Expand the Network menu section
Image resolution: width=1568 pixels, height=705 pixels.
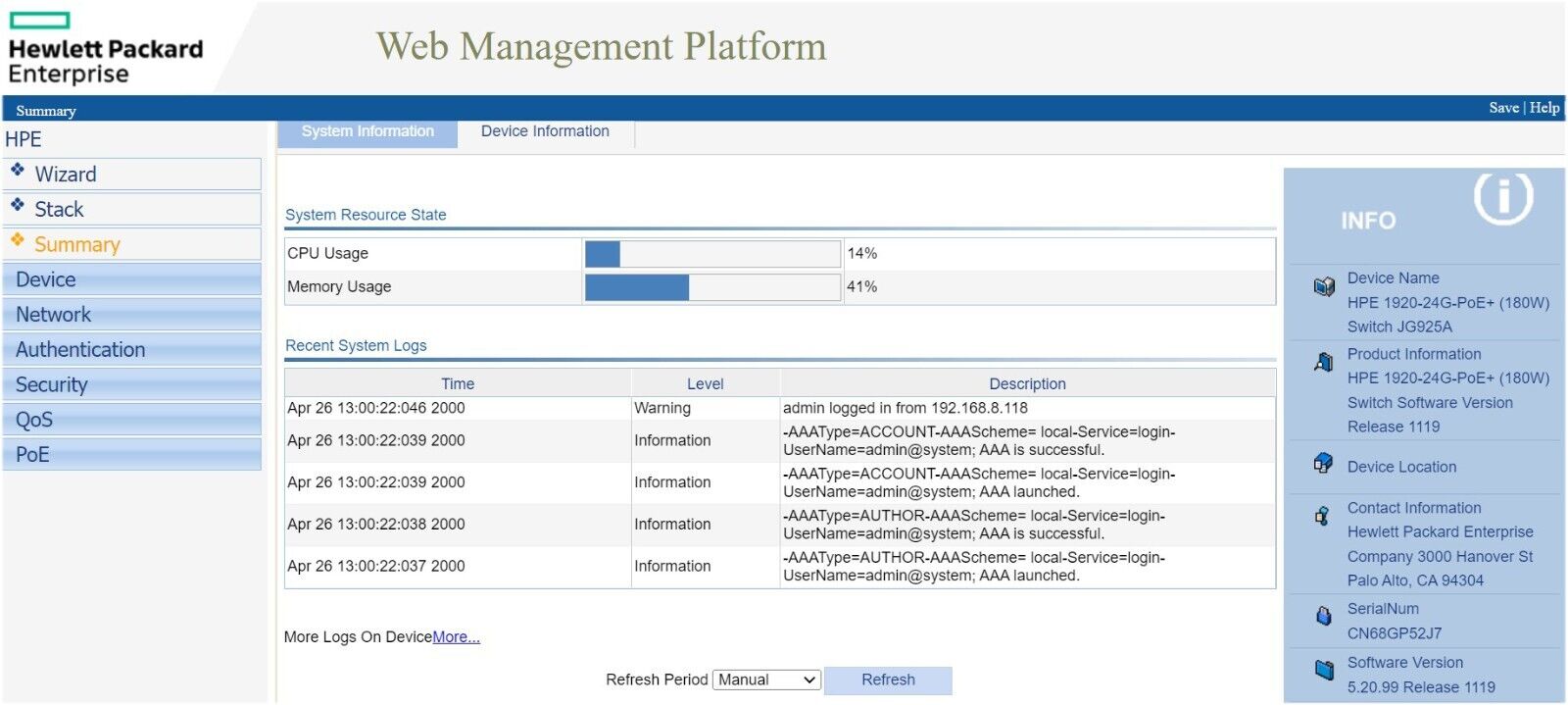pyautogui.click(x=132, y=315)
